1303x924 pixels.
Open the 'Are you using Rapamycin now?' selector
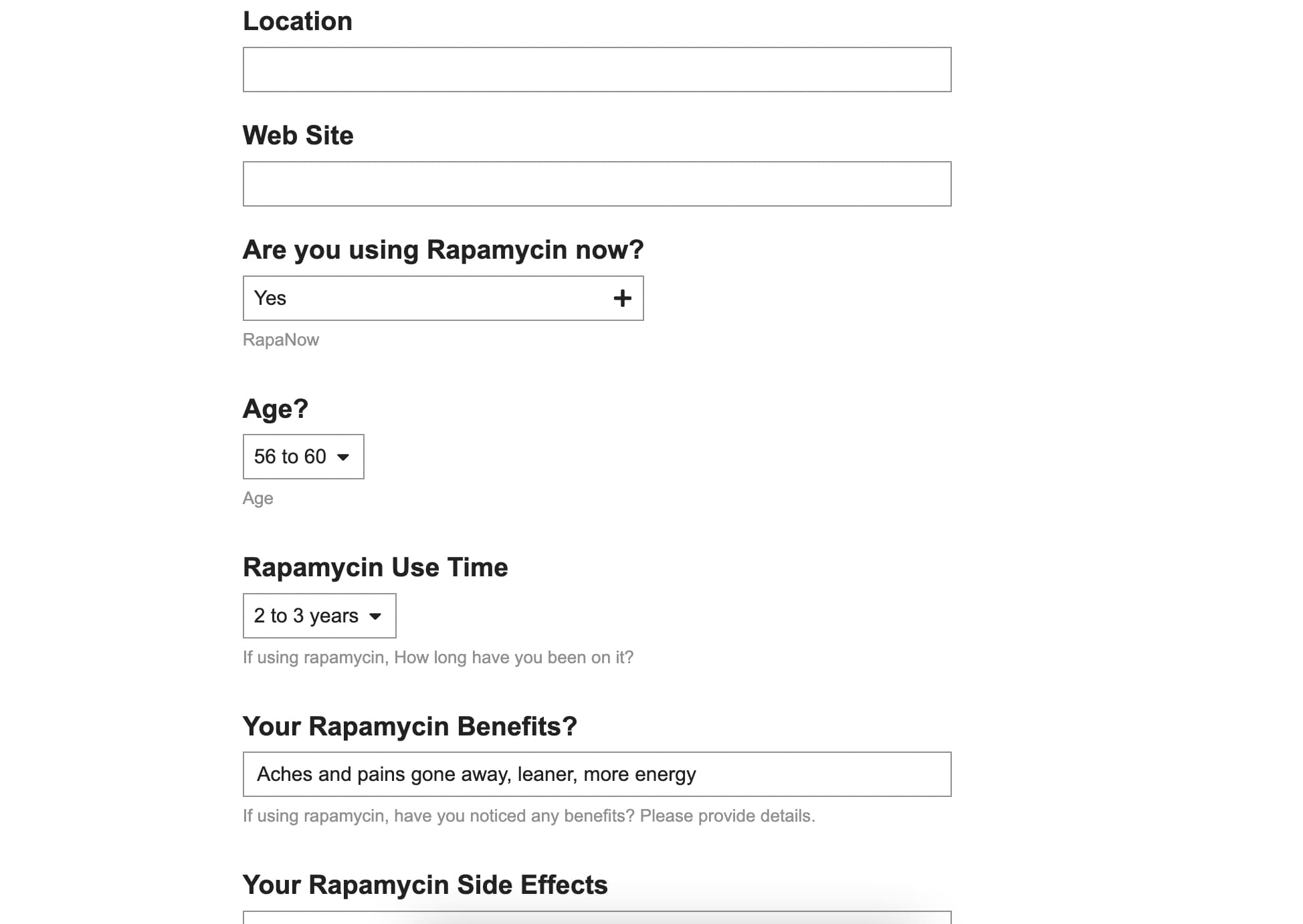(x=443, y=298)
